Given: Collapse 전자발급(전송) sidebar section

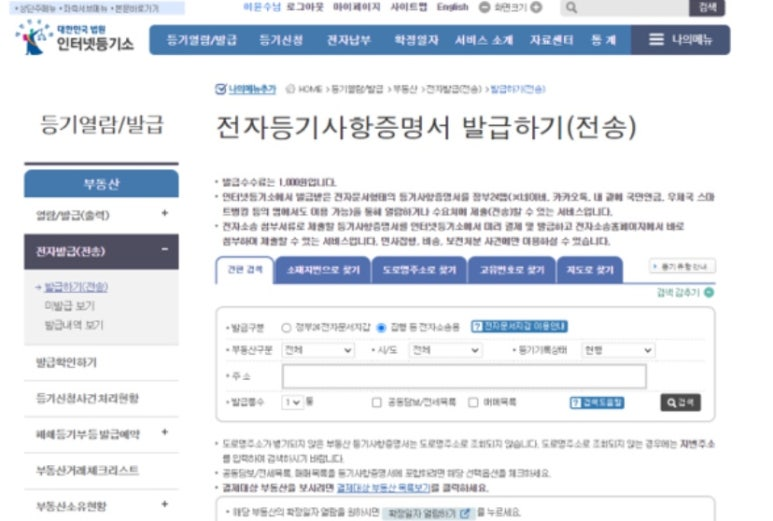Looking at the screenshot, I should pyautogui.click(x=165, y=249).
